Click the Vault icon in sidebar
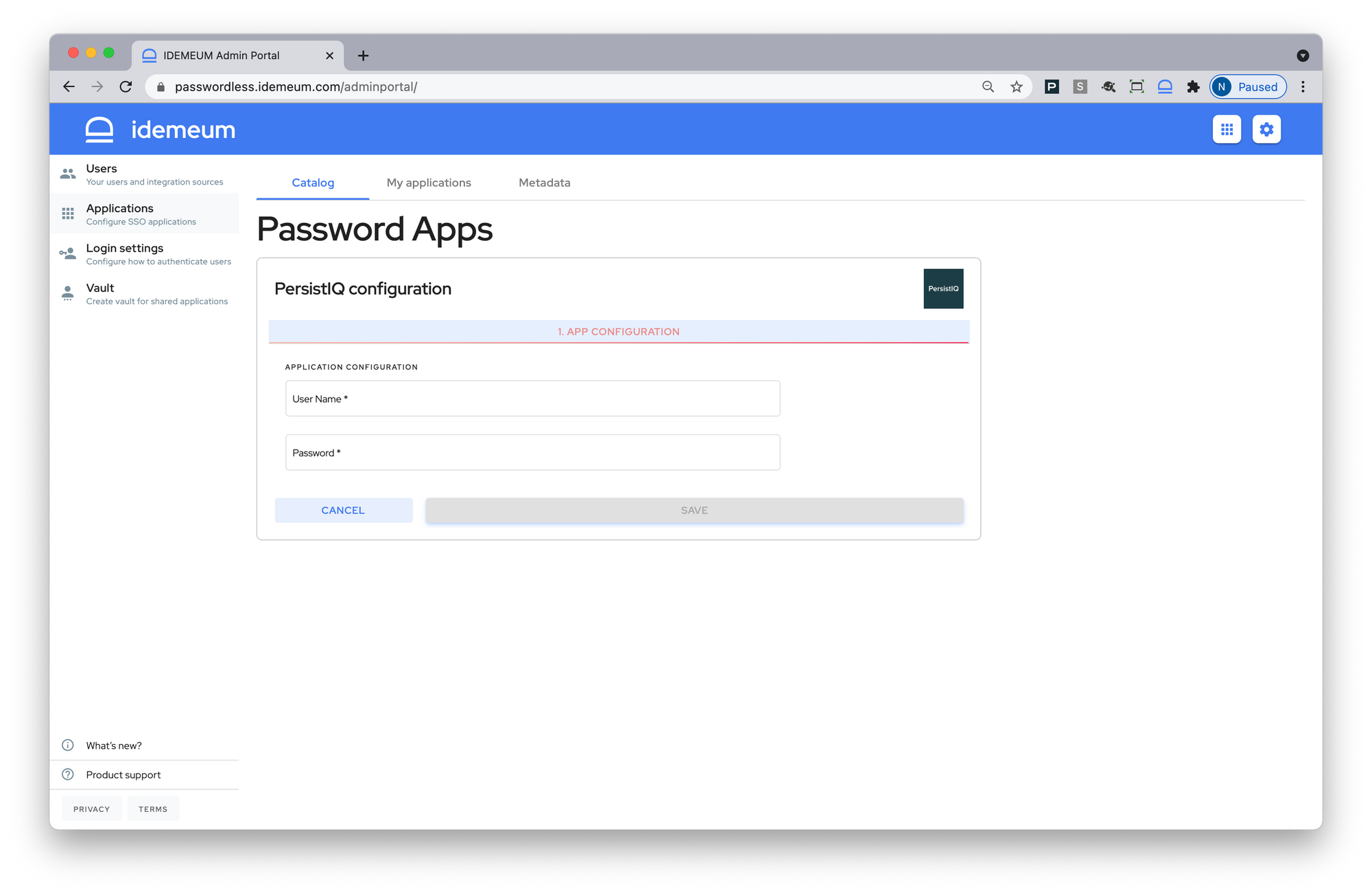Screen dimensions: 1372x895 coord(68,293)
